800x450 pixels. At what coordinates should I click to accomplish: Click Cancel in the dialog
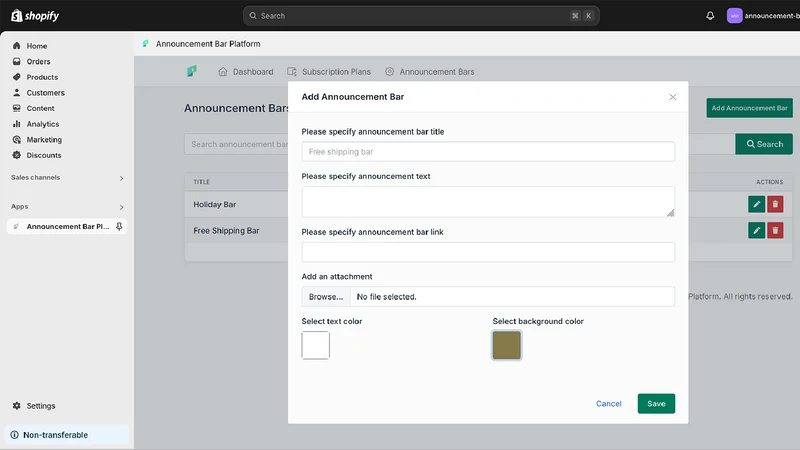pyautogui.click(x=609, y=404)
